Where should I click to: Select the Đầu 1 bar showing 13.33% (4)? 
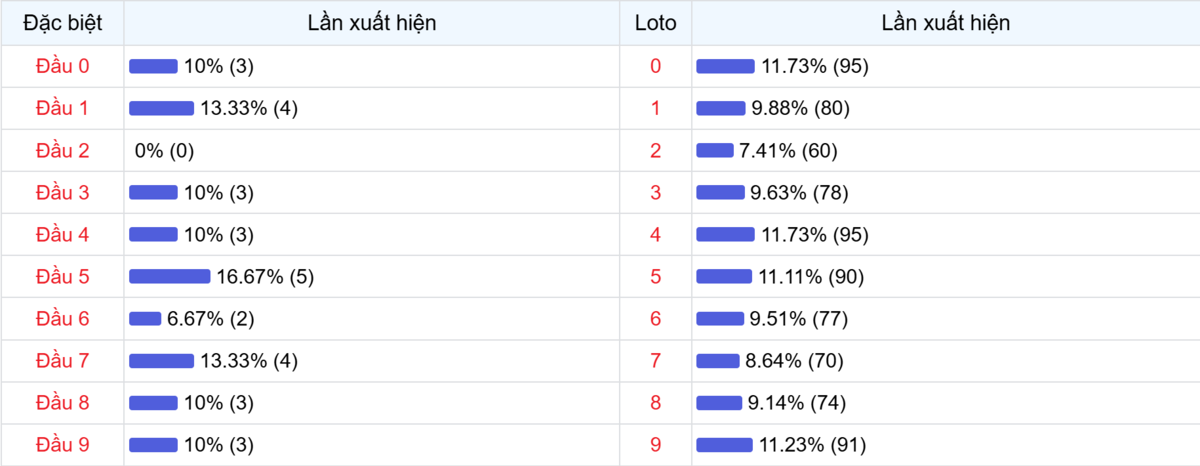(x=161, y=108)
